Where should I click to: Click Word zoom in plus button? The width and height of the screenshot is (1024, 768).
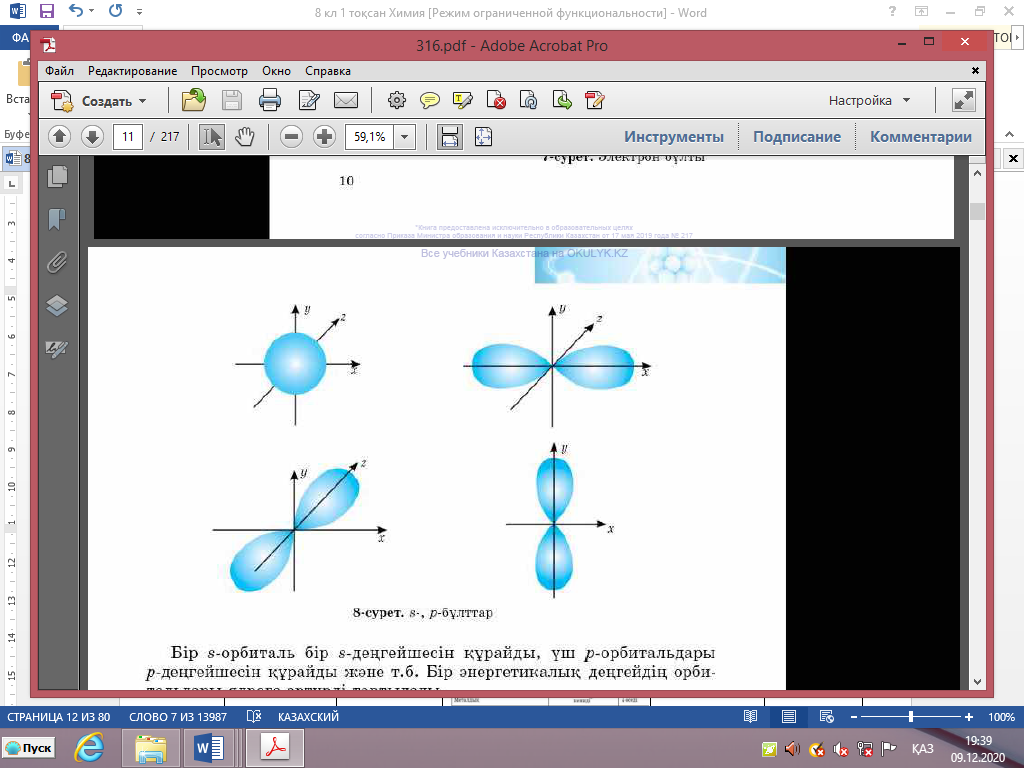[x=969, y=717]
